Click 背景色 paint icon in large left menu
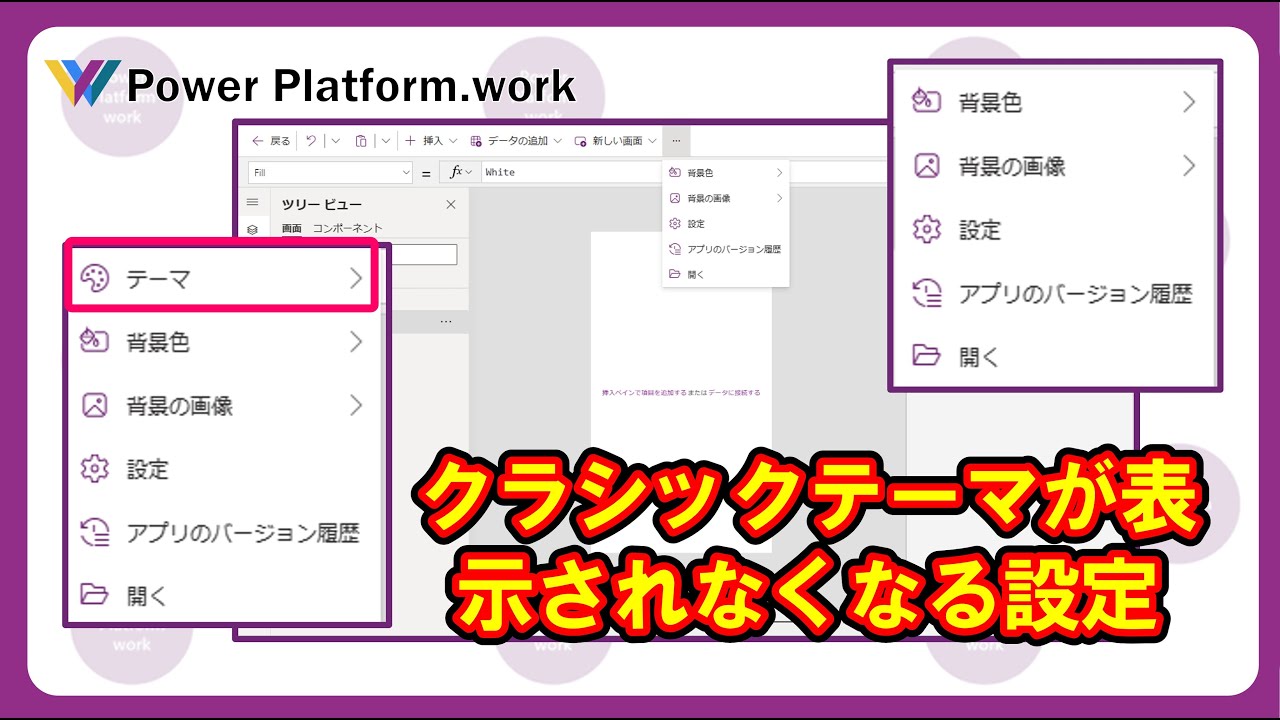 [94, 342]
